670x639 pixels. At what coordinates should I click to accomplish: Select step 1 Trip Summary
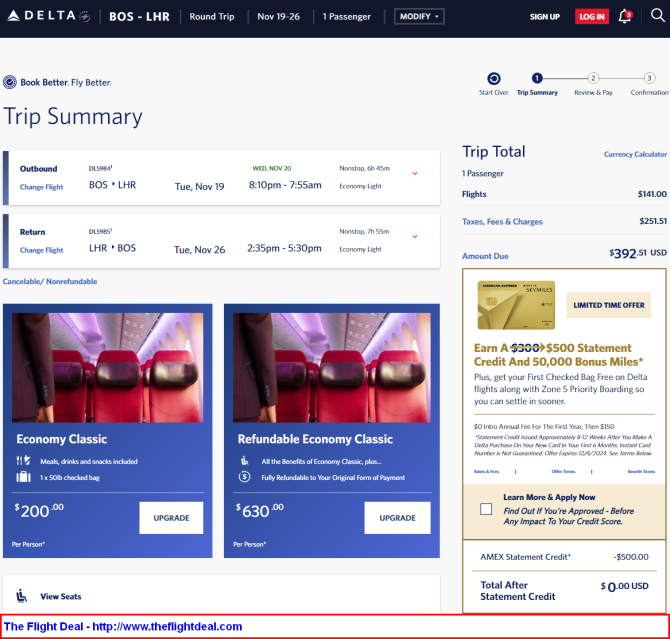[x=537, y=78]
